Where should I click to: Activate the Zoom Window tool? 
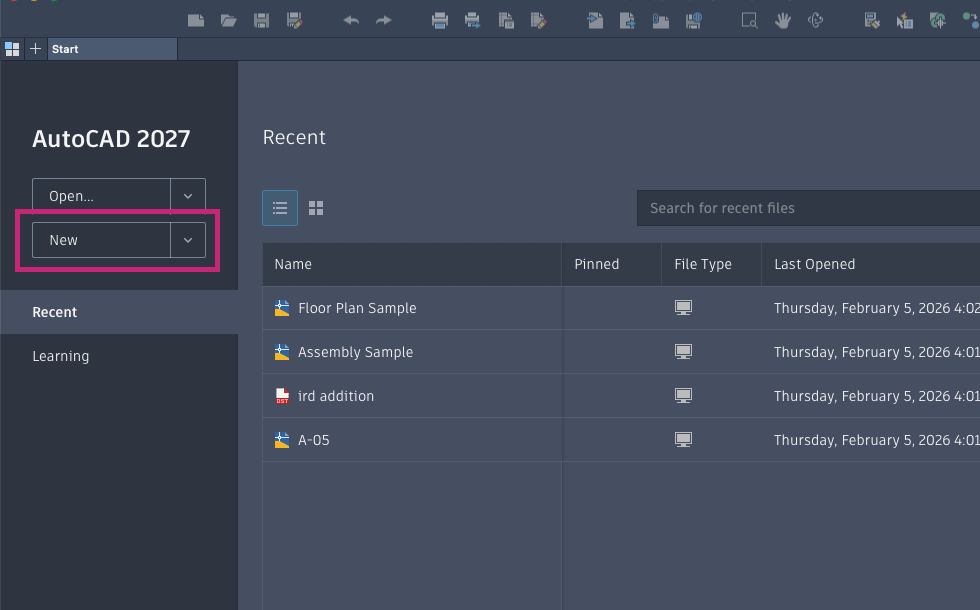tap(749, 21)
